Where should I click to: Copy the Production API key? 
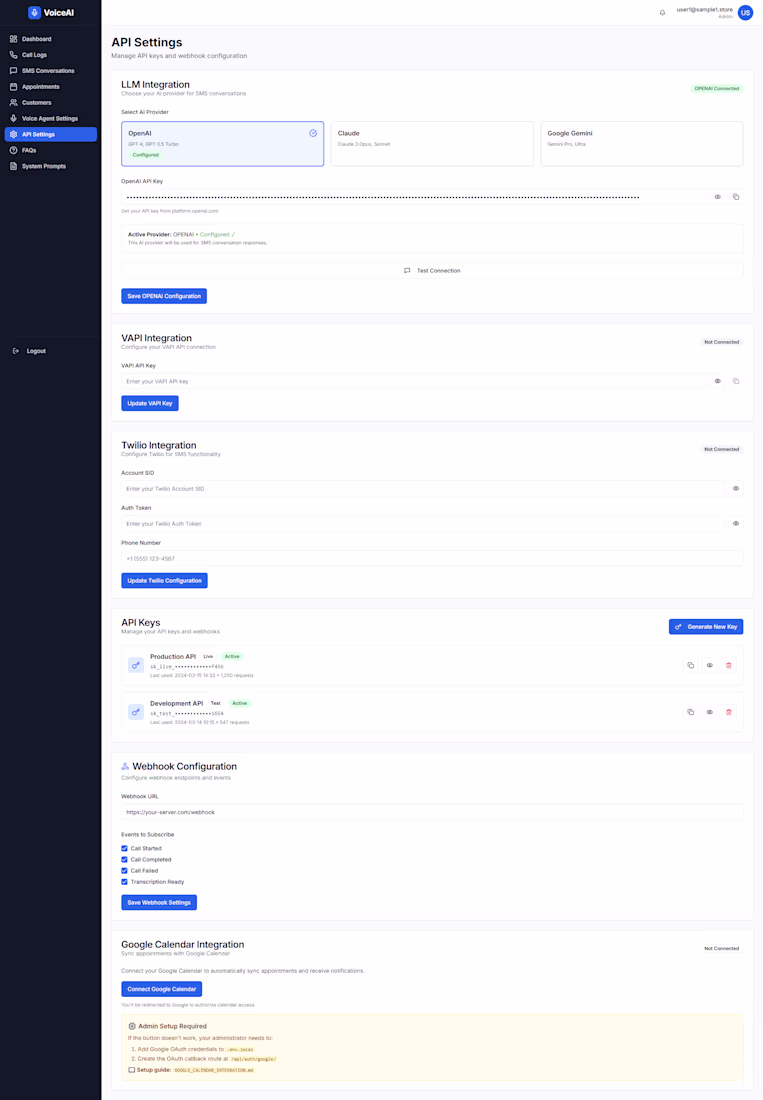pos(691,665)
